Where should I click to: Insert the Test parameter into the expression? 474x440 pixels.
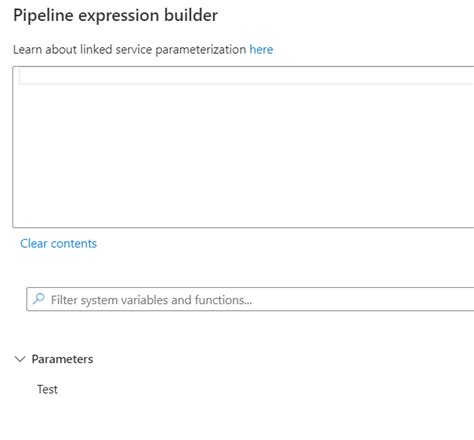tap(47, 389)
